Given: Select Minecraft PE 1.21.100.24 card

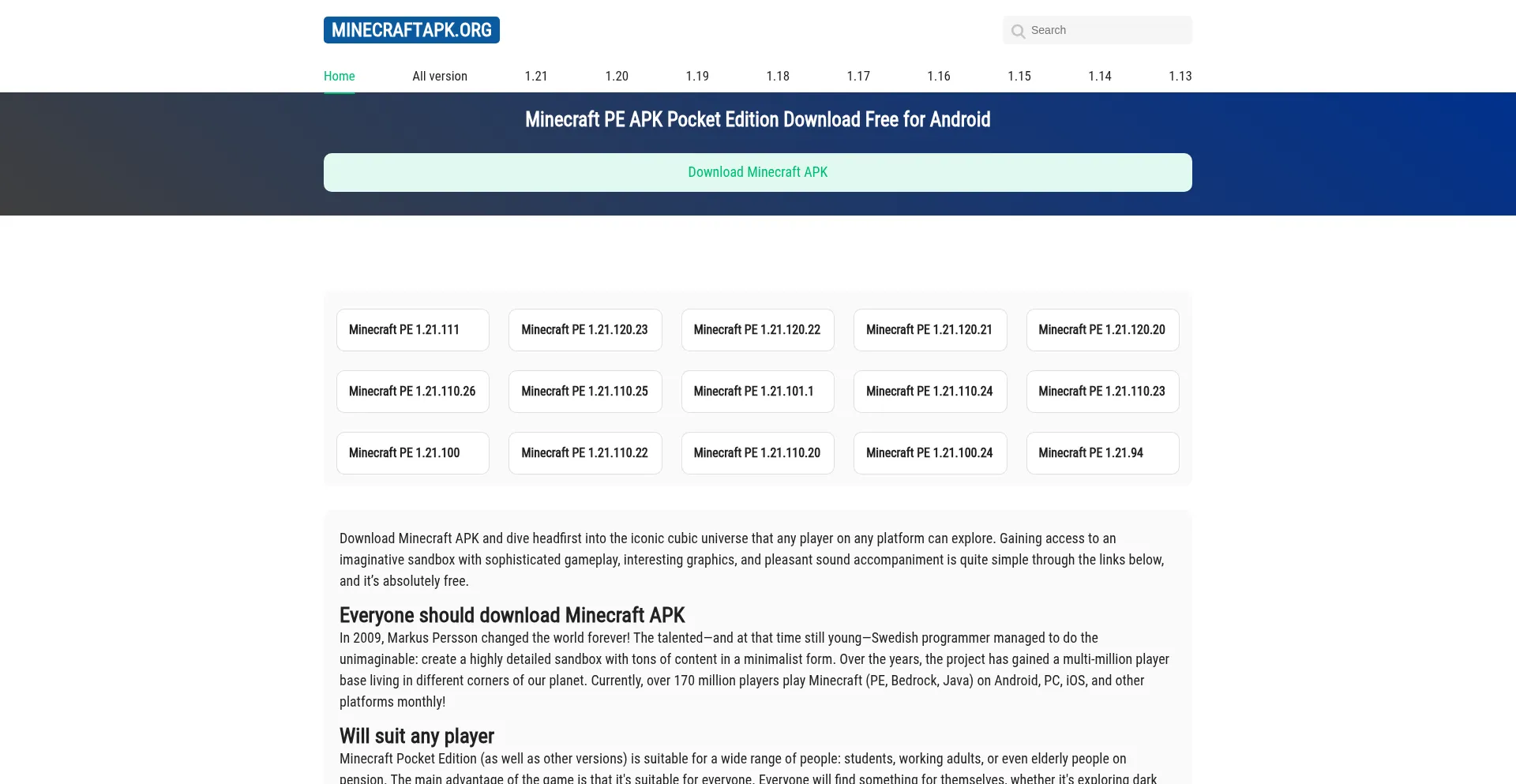Looking at the screenshot, I should [x=929, y=453].
